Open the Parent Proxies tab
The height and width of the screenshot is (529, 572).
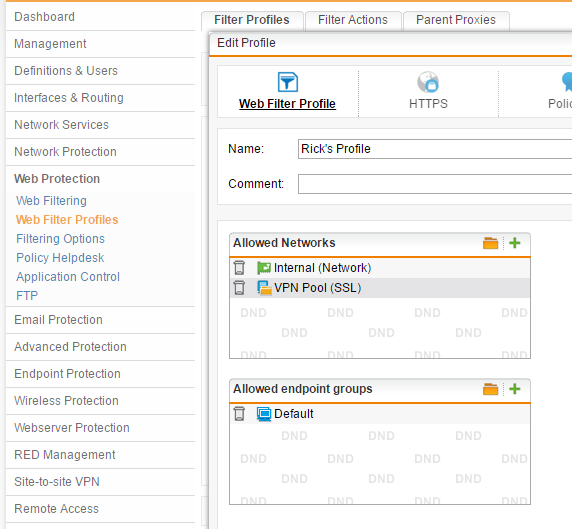coord(456,20)
